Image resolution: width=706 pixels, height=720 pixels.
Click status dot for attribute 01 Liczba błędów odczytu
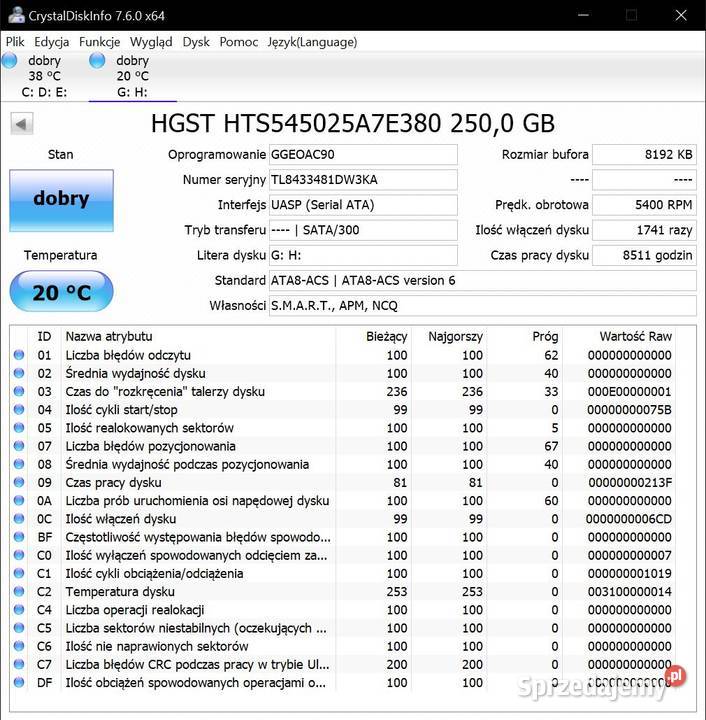click(19, 355)
